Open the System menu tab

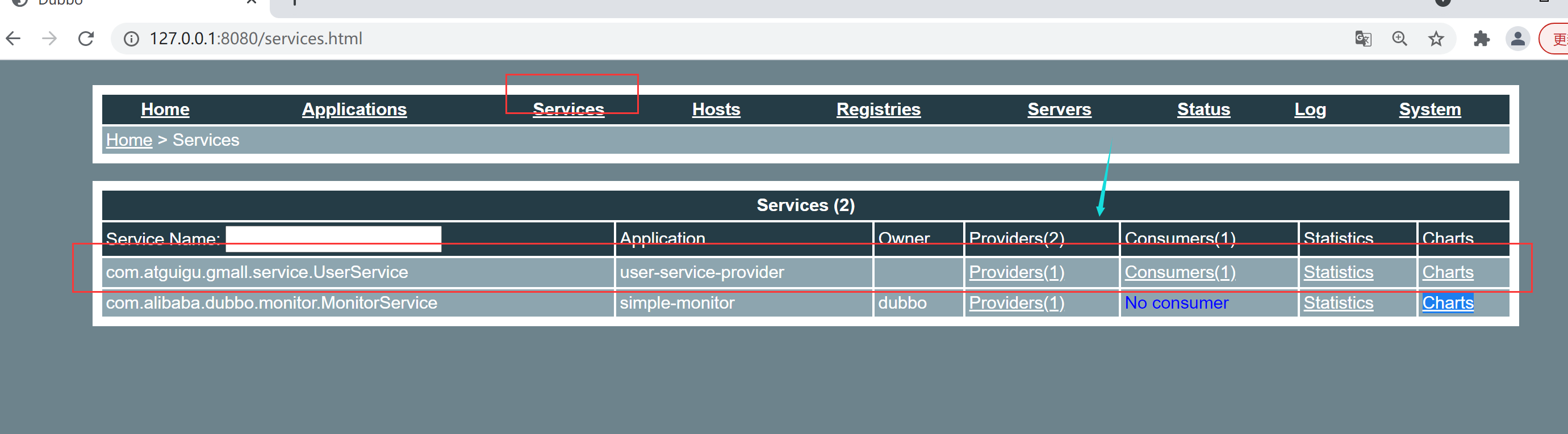[x=1429, y=109]
